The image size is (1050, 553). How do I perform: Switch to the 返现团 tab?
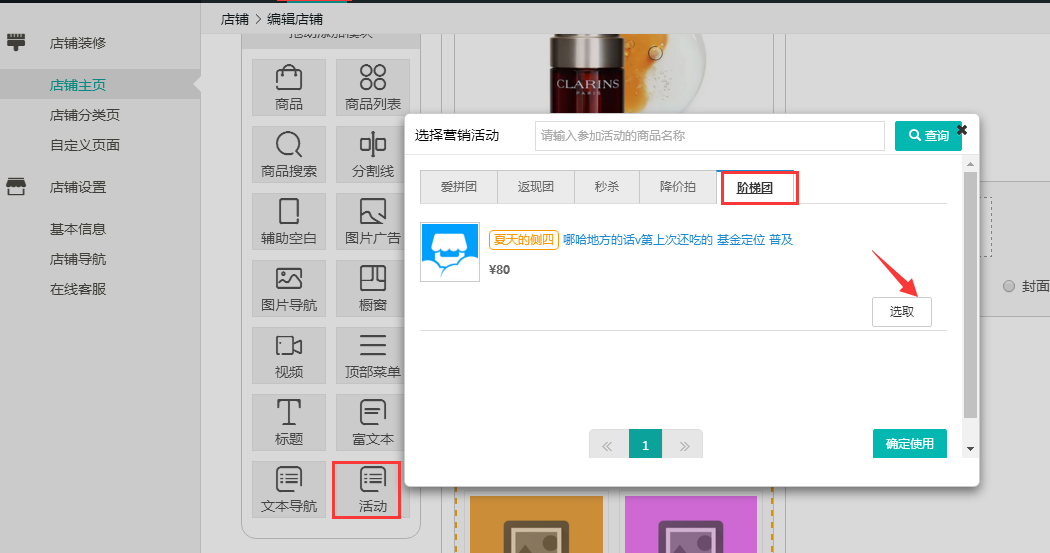(536, 187)
